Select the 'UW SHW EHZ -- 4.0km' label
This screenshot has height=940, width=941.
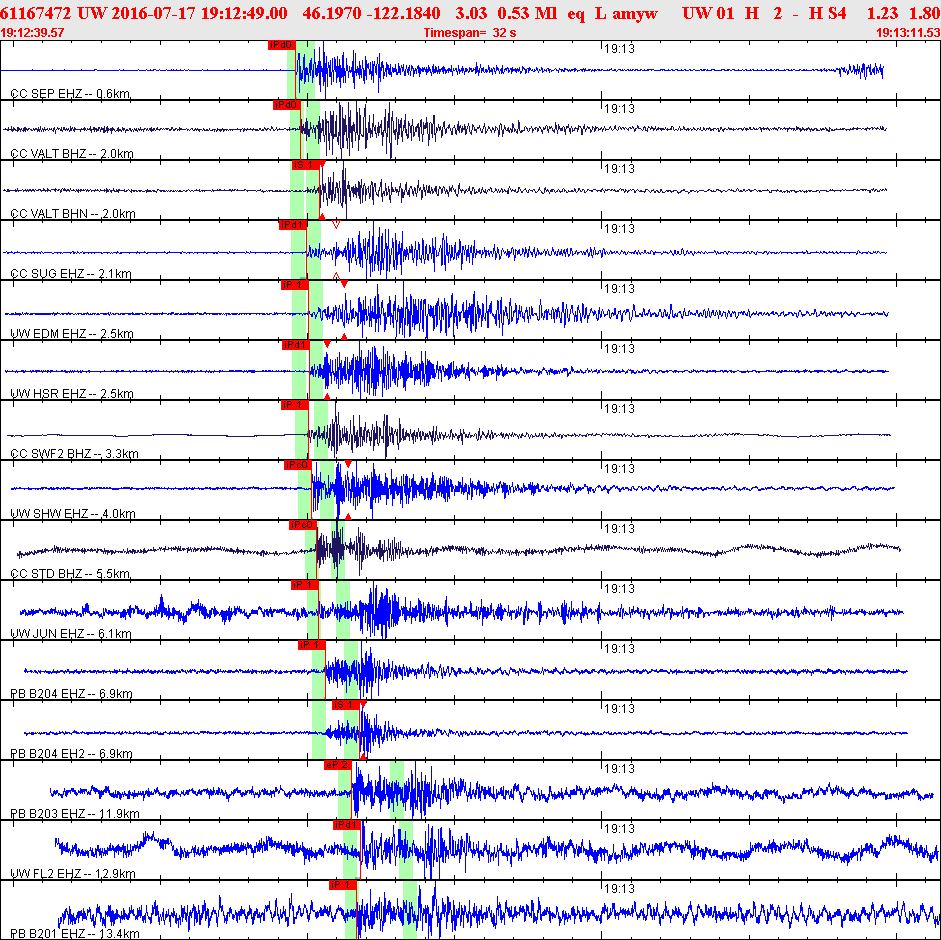73,514
